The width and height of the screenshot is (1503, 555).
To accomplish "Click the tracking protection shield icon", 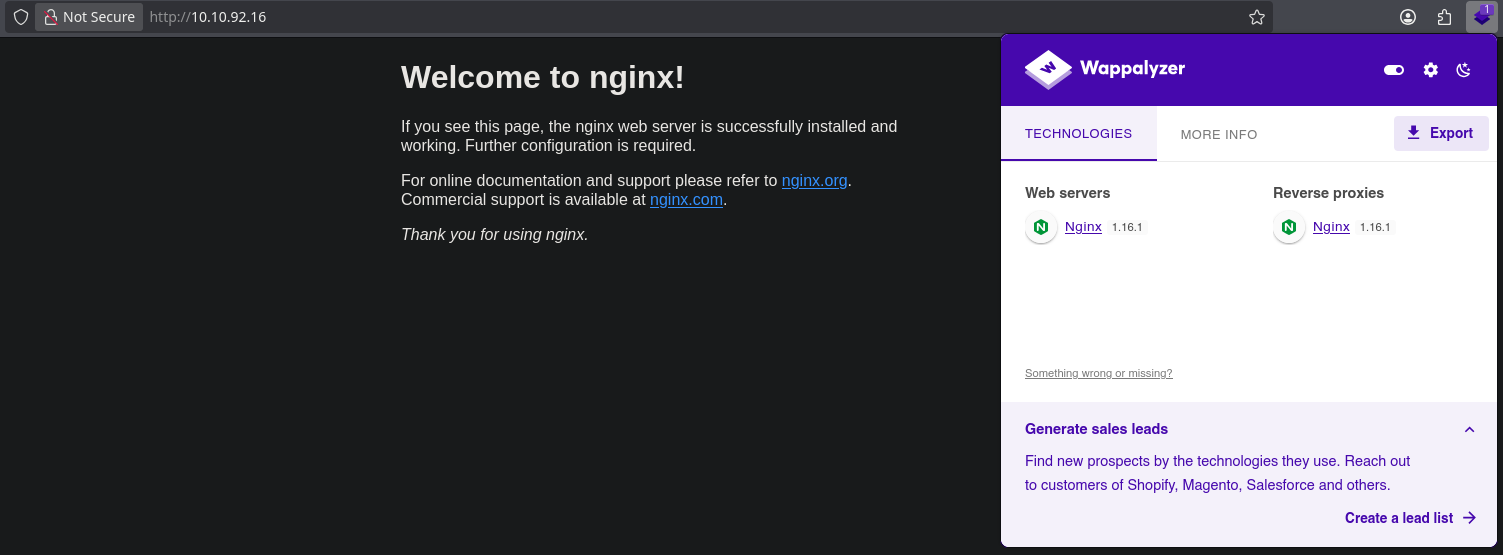I will [x=20, y=17].
